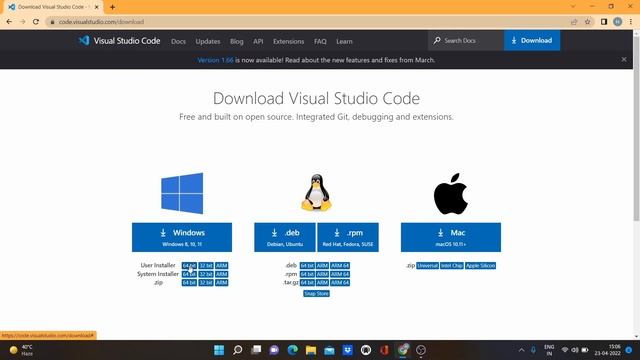Open the Version 1.66 link
The height and width of the screenshot is (360, 640).
[x=215, y=60]
